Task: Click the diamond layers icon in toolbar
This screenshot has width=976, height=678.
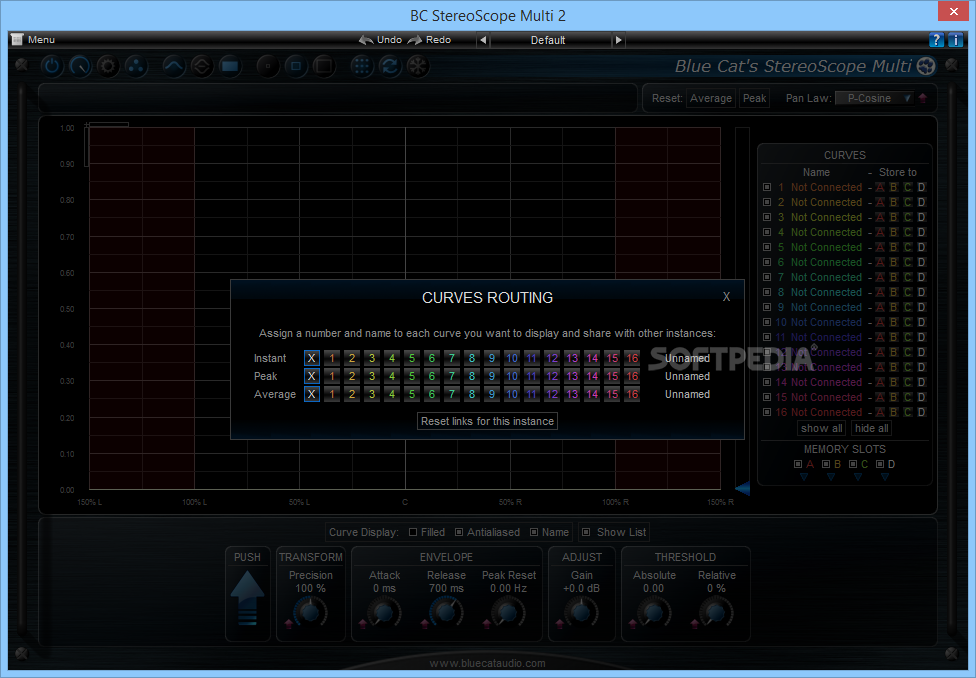Action: 202,66
